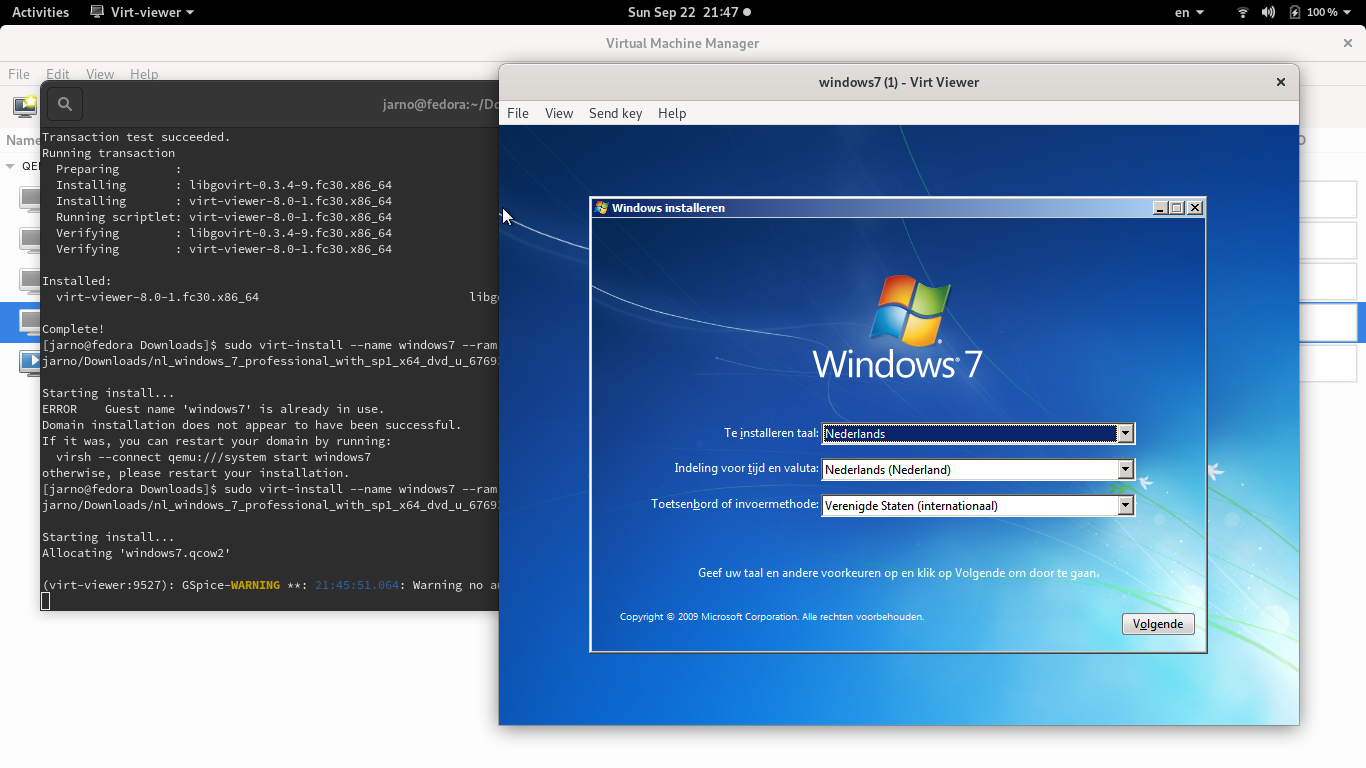This screenshot has height=768, width=1366.
Task: Click the terminal cursor prompt block
Action: [45, 601]
